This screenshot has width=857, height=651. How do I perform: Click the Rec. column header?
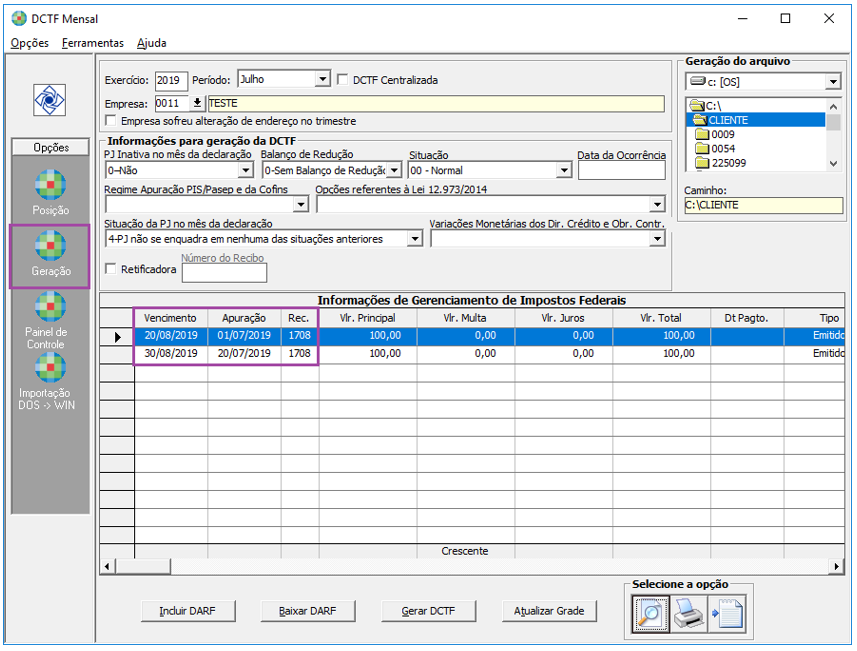pyautogui.click(x=299, y=318)
